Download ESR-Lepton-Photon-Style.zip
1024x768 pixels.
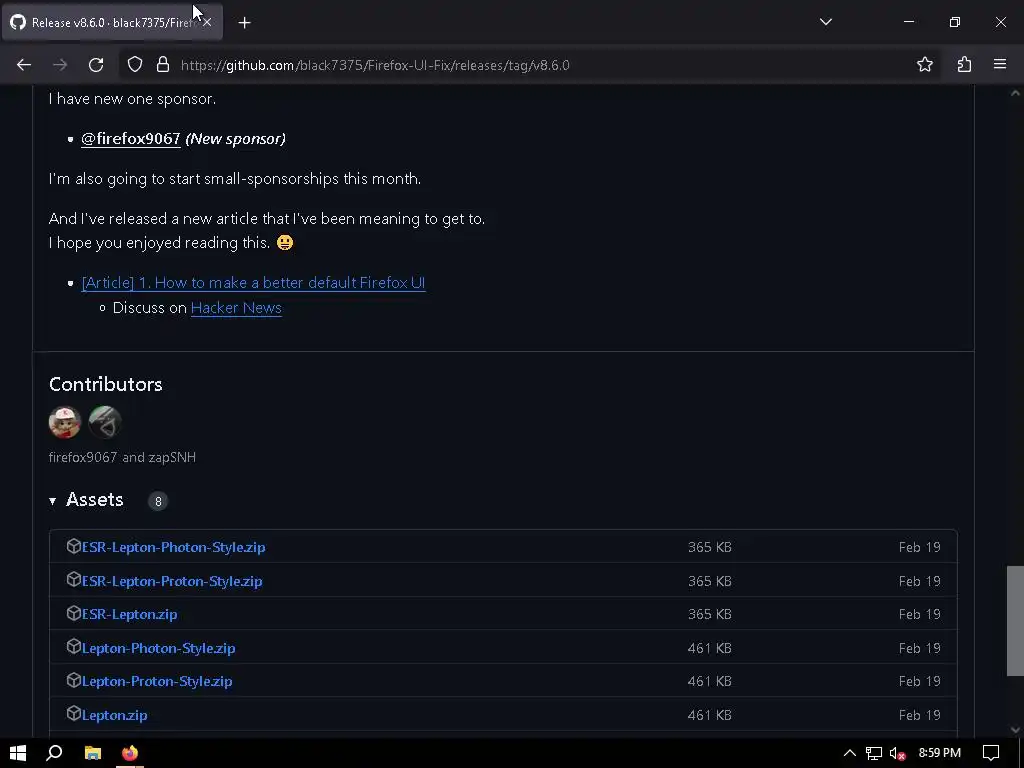(173, 547)
